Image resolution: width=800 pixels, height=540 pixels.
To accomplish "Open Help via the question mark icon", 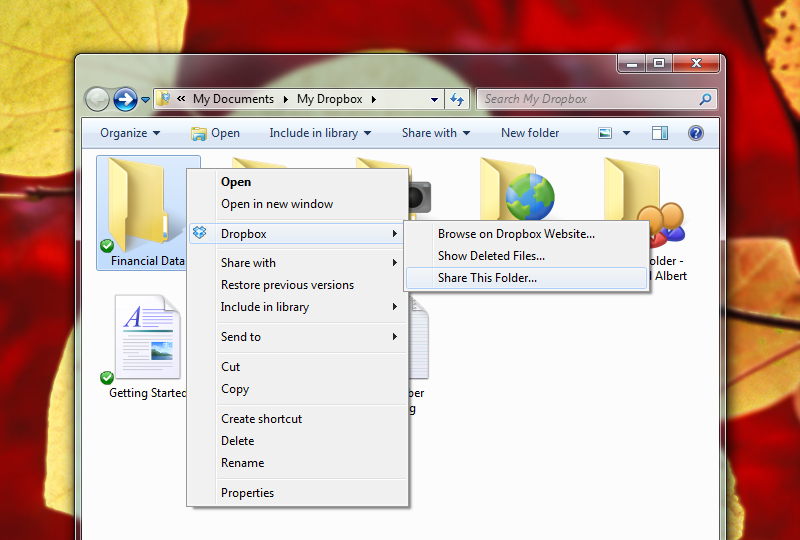I will (696, 133).
